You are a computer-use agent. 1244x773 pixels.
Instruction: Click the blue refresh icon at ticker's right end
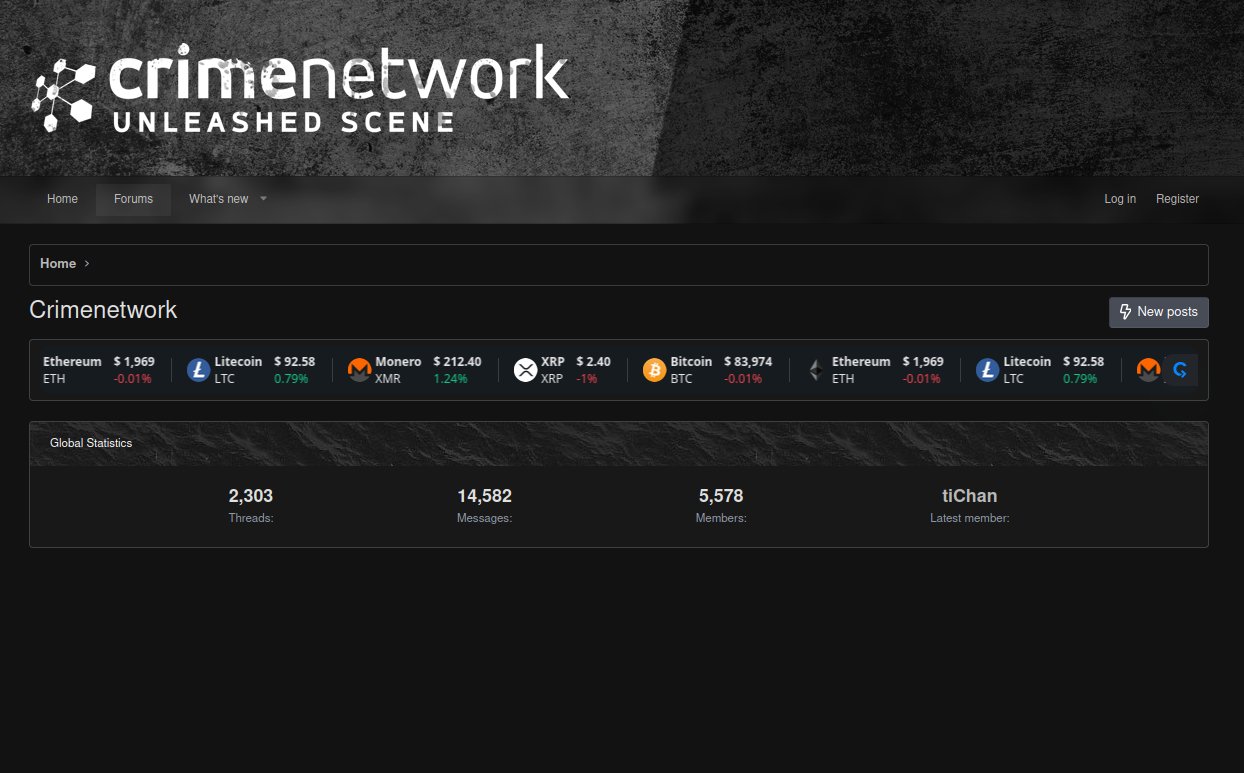[1181, 370]
